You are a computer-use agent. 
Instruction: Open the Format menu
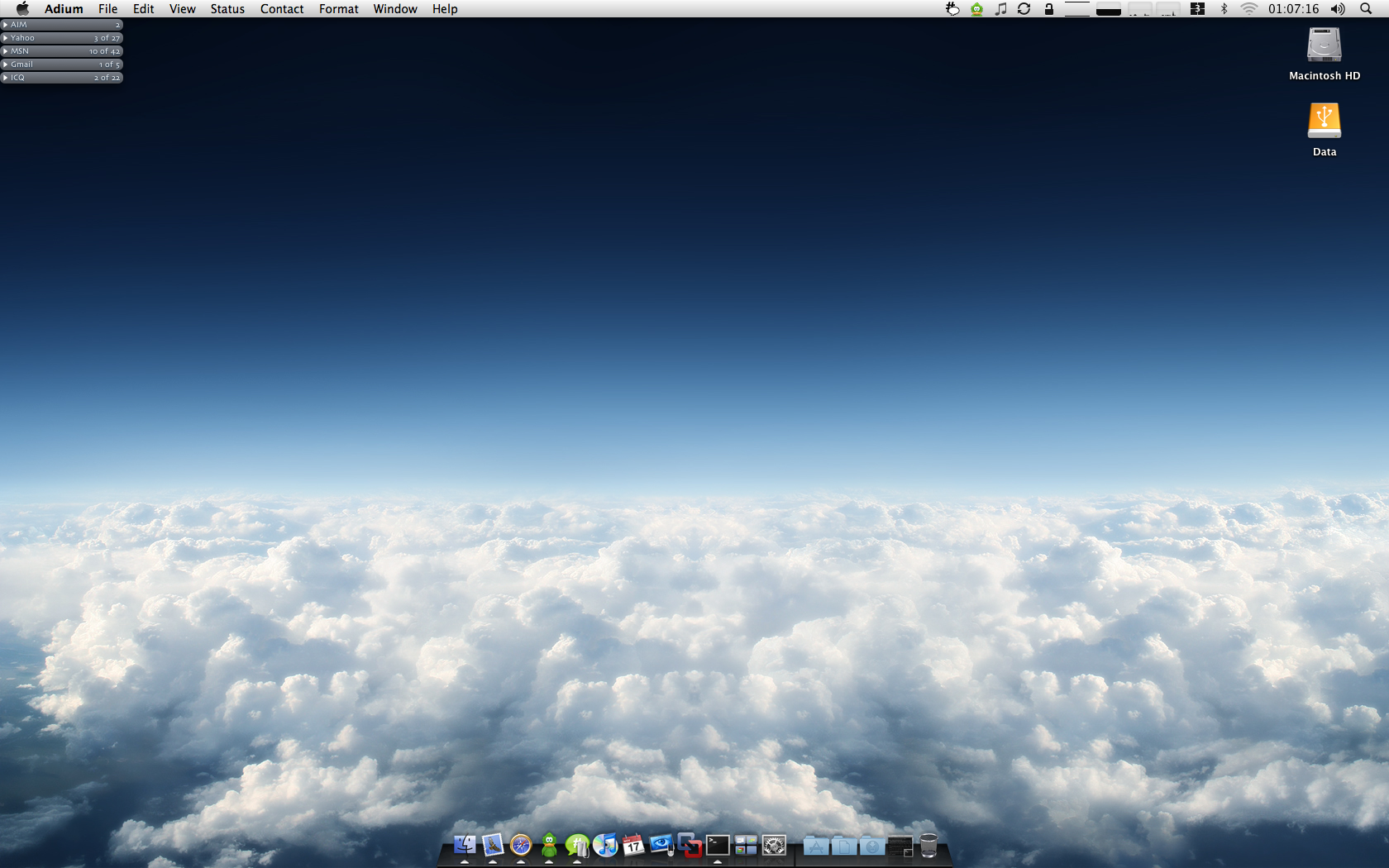click(338, 9)
